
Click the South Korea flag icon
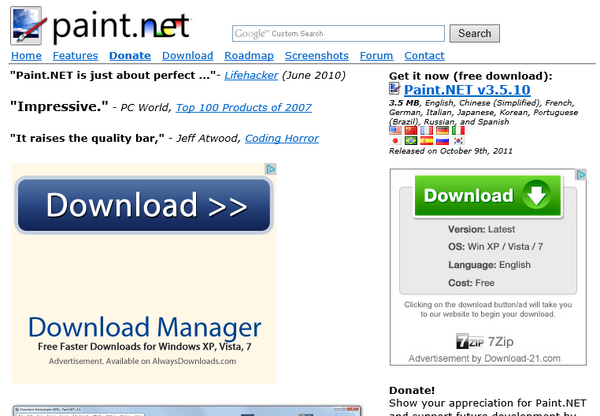tap(459, 142)
